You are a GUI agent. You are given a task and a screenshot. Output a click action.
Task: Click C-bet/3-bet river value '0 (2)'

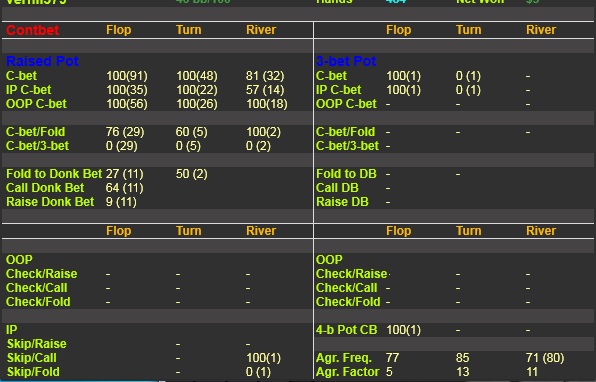point(258,146)
